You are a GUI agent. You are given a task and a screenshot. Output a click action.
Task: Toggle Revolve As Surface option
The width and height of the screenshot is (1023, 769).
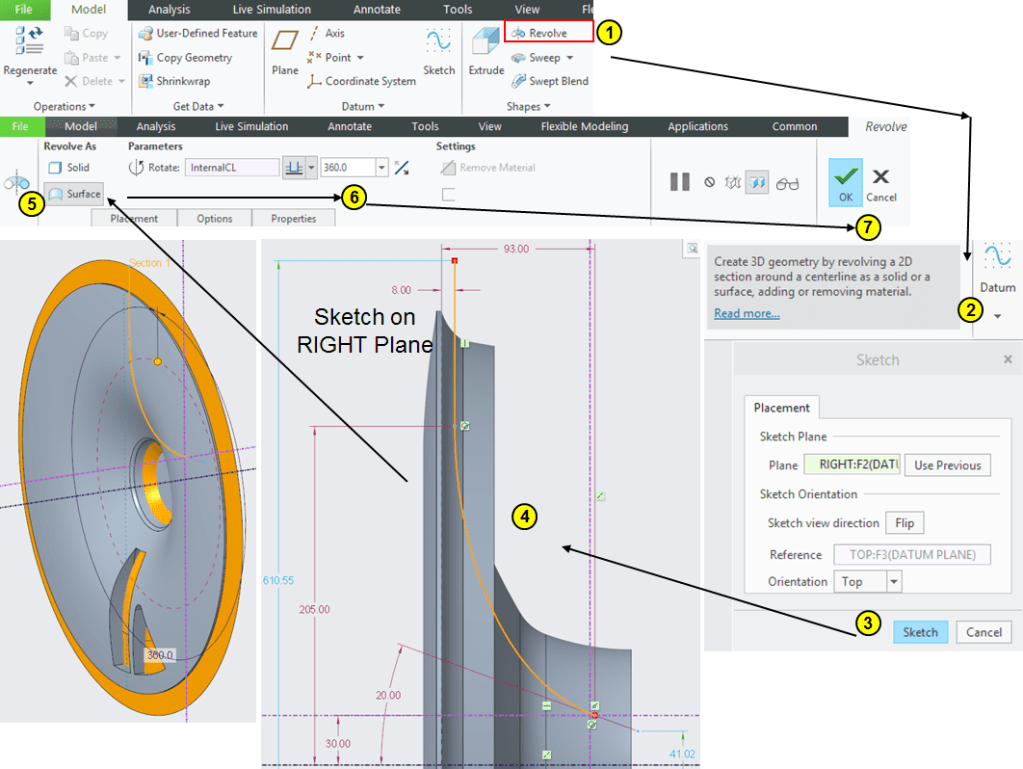pos(76,194)
